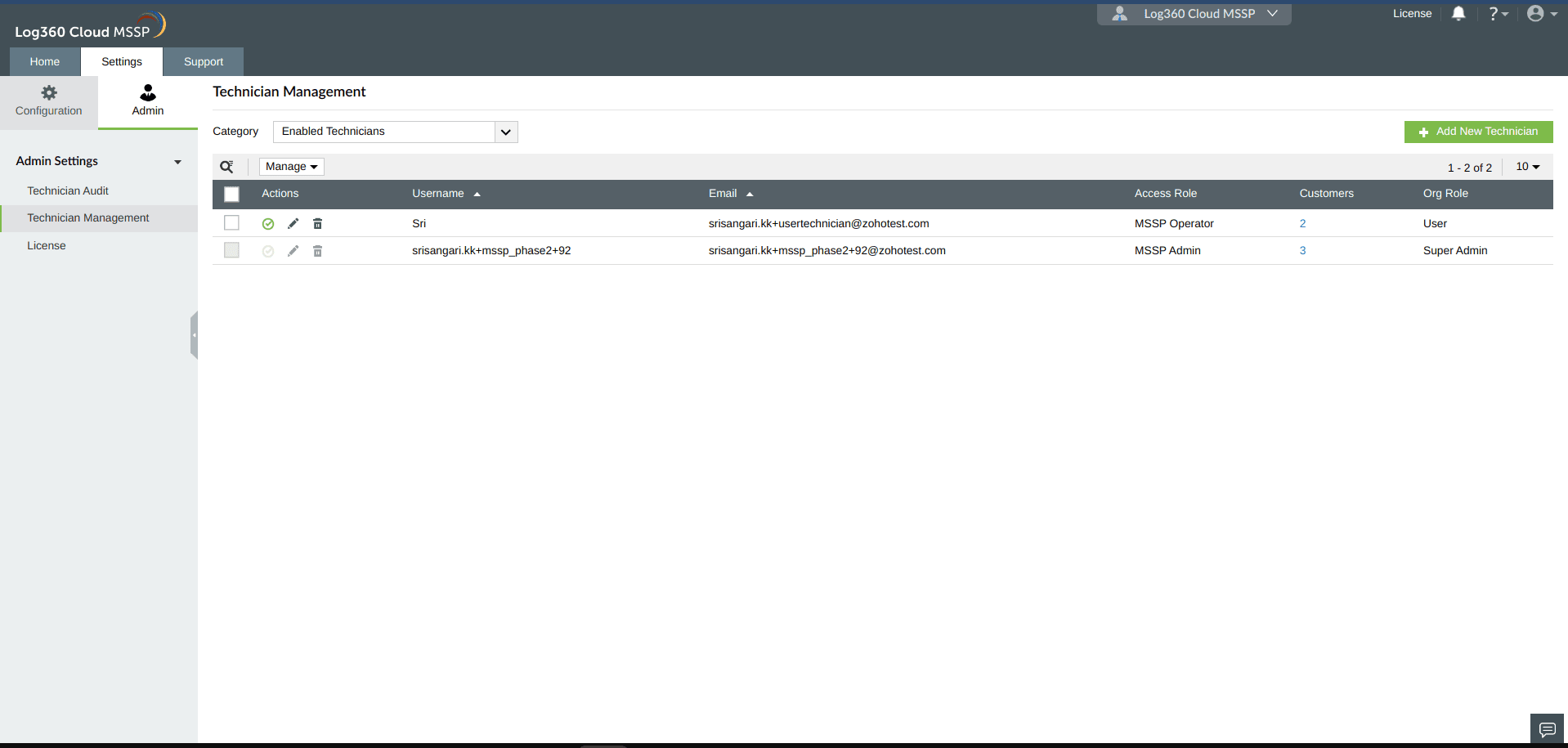Image resolution: width=1568 pixels, height=748 pixels.
Task: Toggle the select-all checkbox in table header
Action: [x=232, y=195]
